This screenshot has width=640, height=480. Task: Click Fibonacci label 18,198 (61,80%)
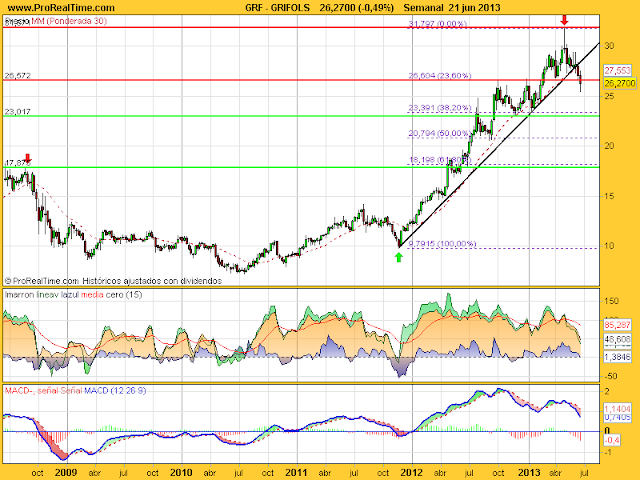tap(440, 160)
